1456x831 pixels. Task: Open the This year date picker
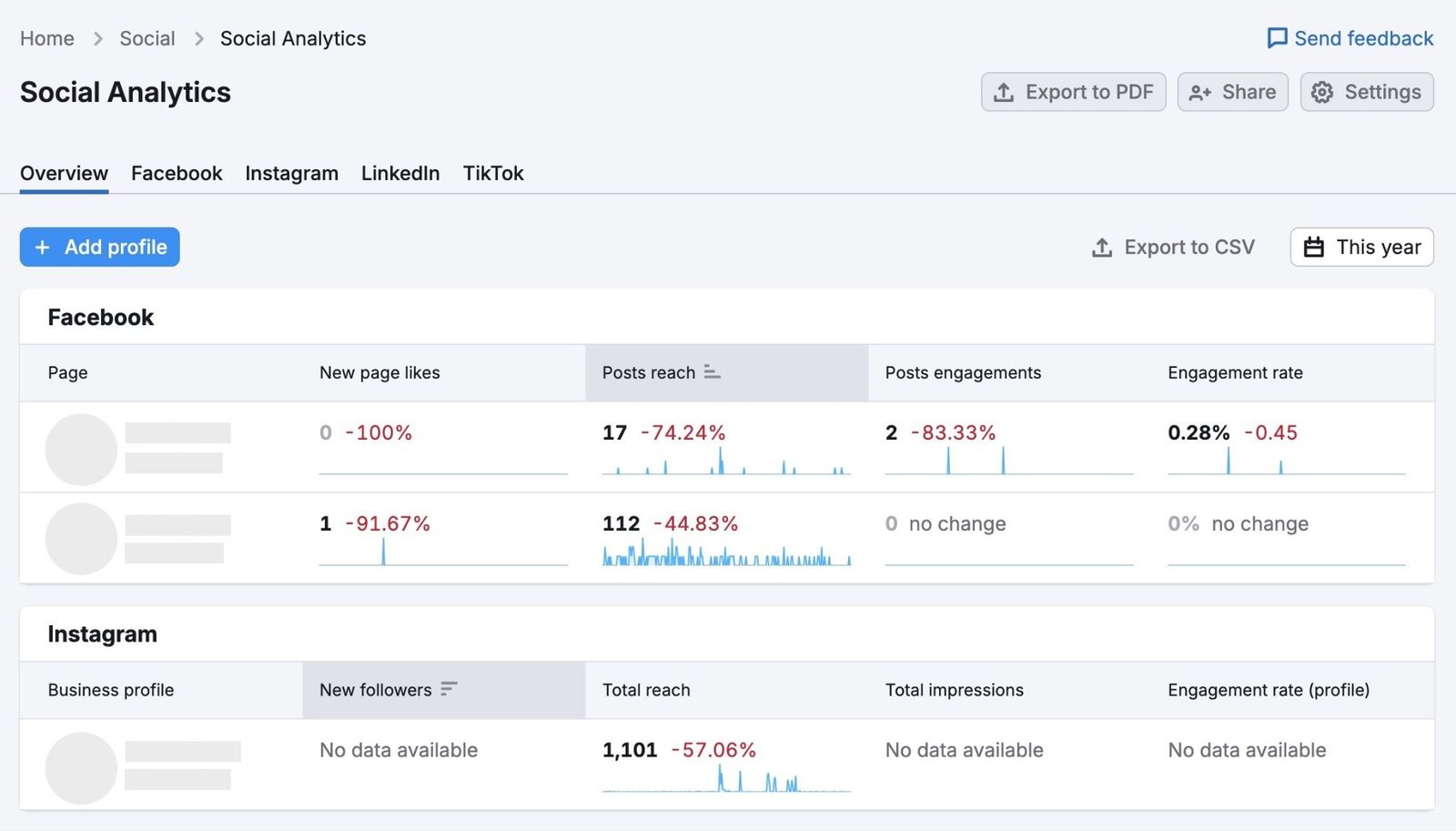pyautogui.click(x=1362, y=247)
